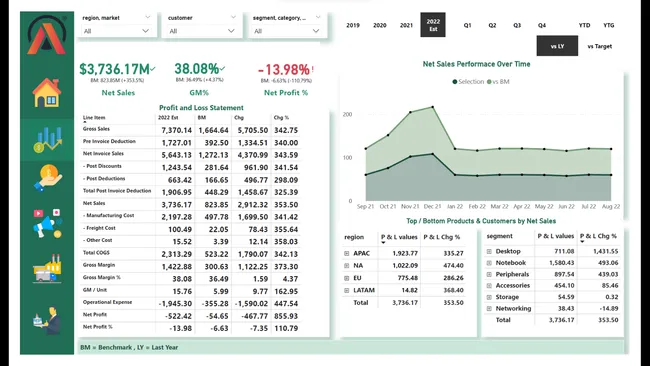Select the GM / Unit line item
650x366 pixels.
pos(95,290)
